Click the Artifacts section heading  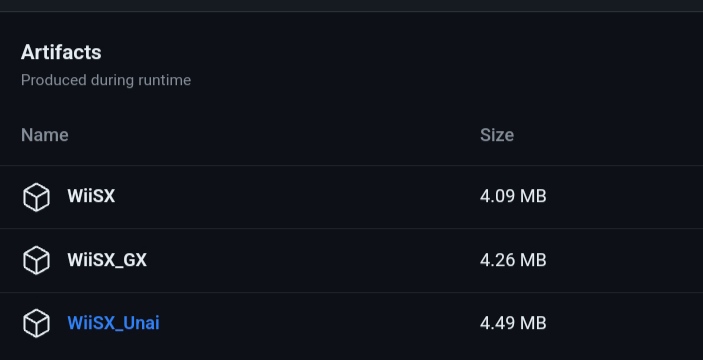(61, 52)
